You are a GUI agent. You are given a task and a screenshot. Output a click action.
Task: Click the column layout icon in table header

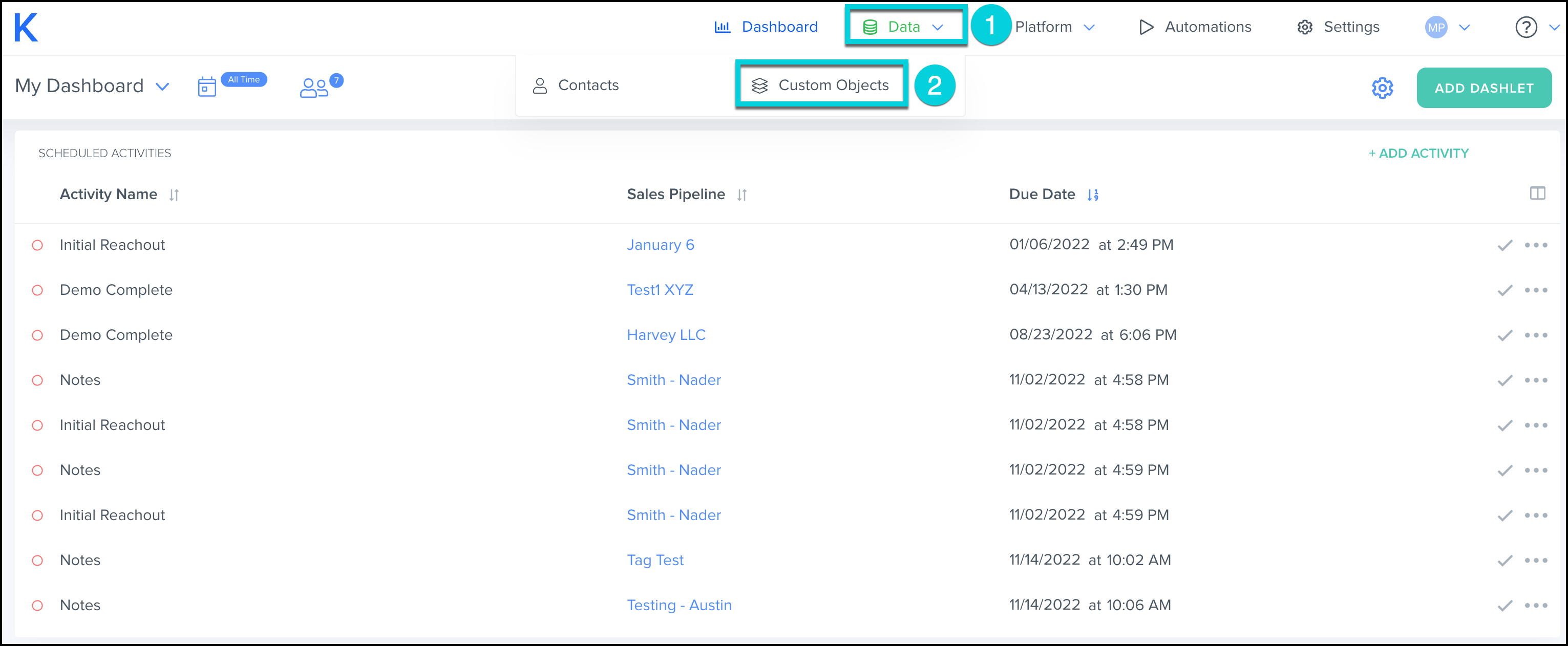point(1537,193)
